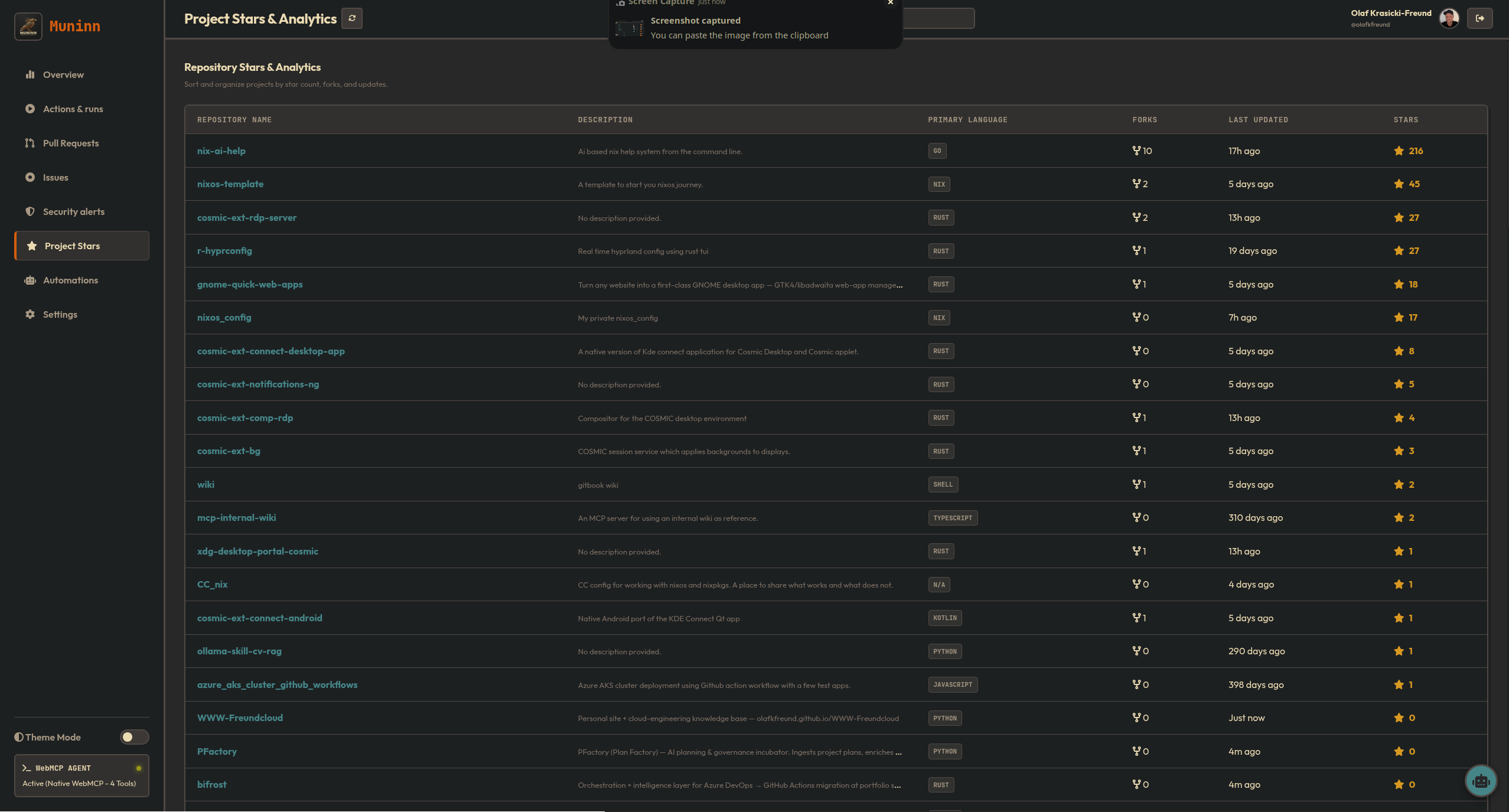Click the WebMCP Agent status panel
The height and width of the screenshot is (812, 1509).
[82, 775]
